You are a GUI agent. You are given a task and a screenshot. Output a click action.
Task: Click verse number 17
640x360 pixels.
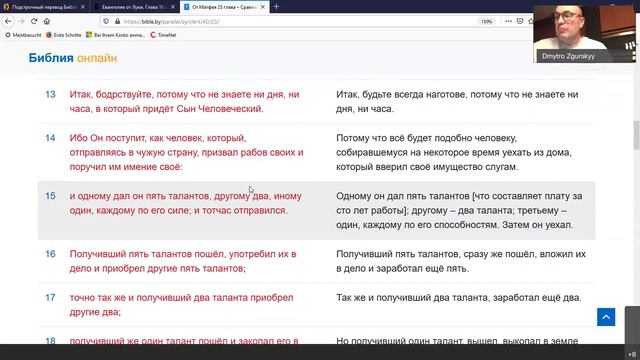pos(50,298)
